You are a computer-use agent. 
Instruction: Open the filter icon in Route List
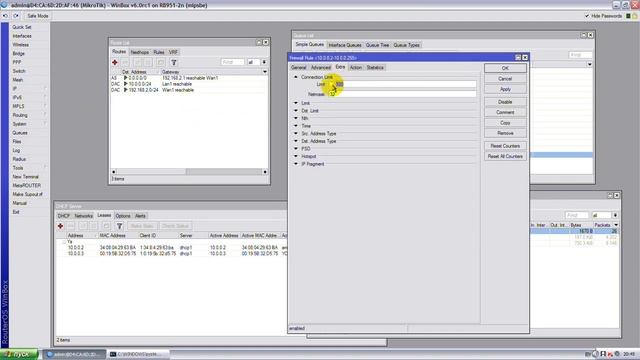[x=174, y=62]
